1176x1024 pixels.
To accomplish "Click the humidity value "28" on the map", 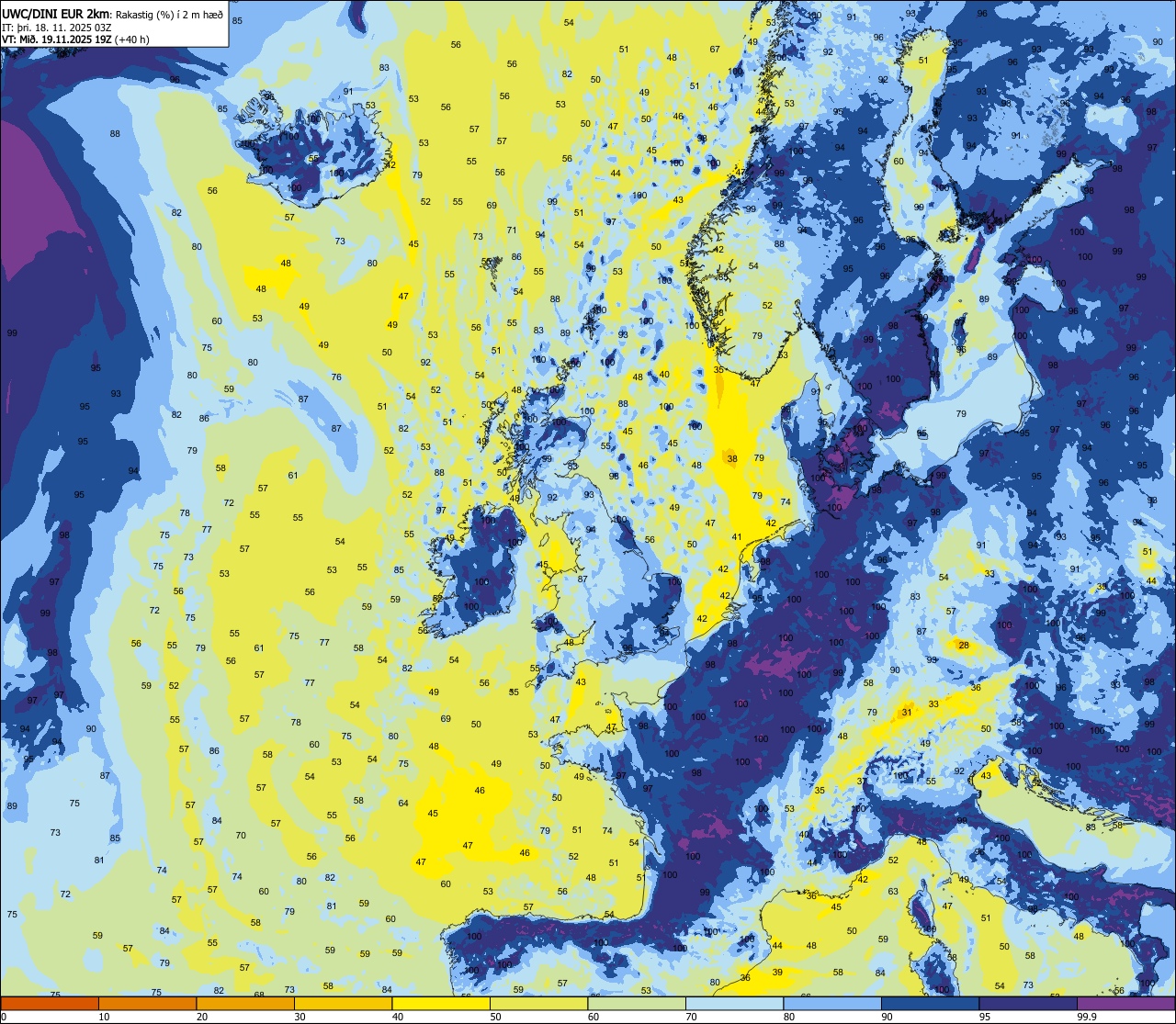I will (x=964, y=646).
